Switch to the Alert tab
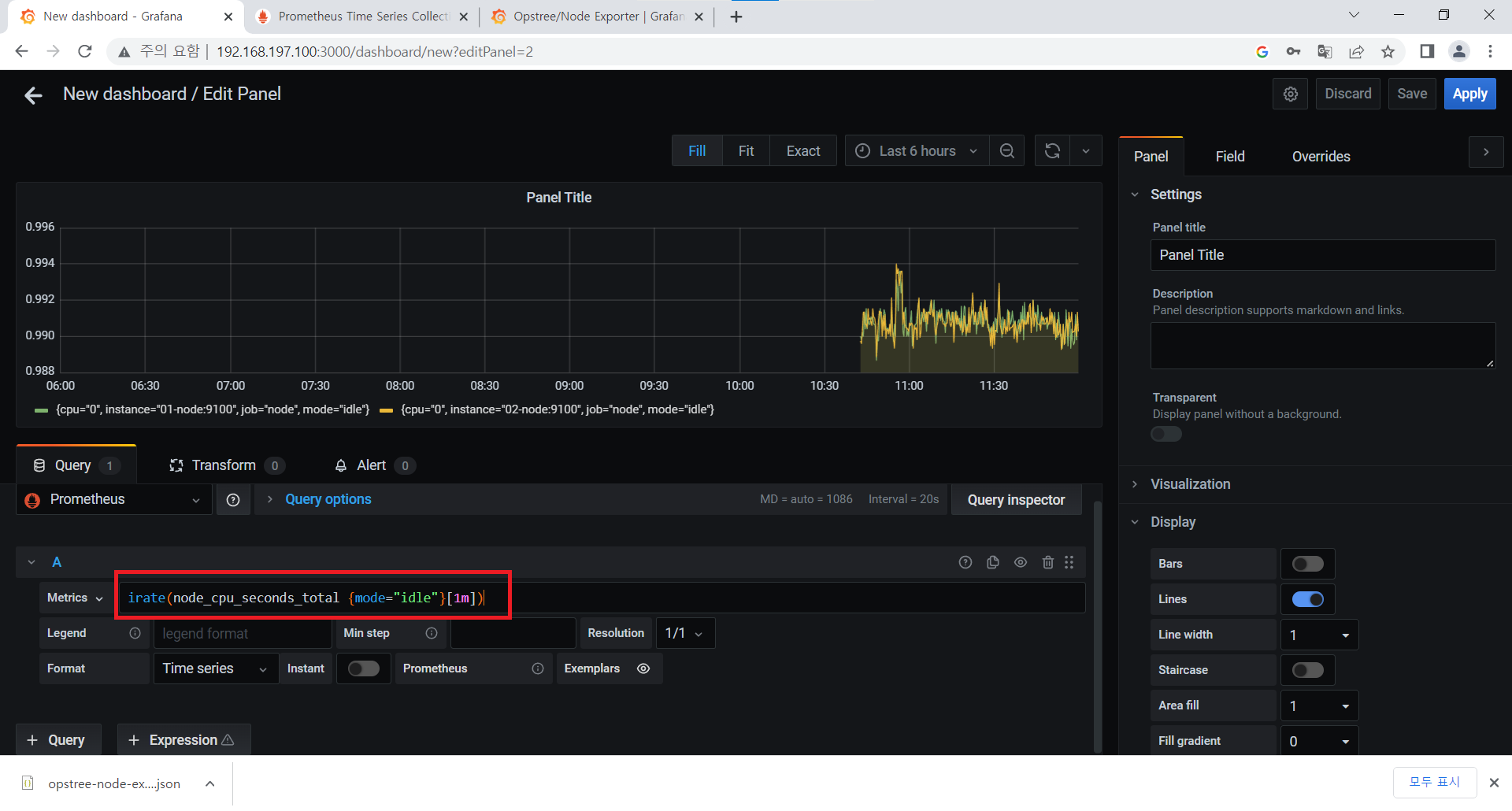This screenshot has width=1512, height=811. tap(375, 465)
